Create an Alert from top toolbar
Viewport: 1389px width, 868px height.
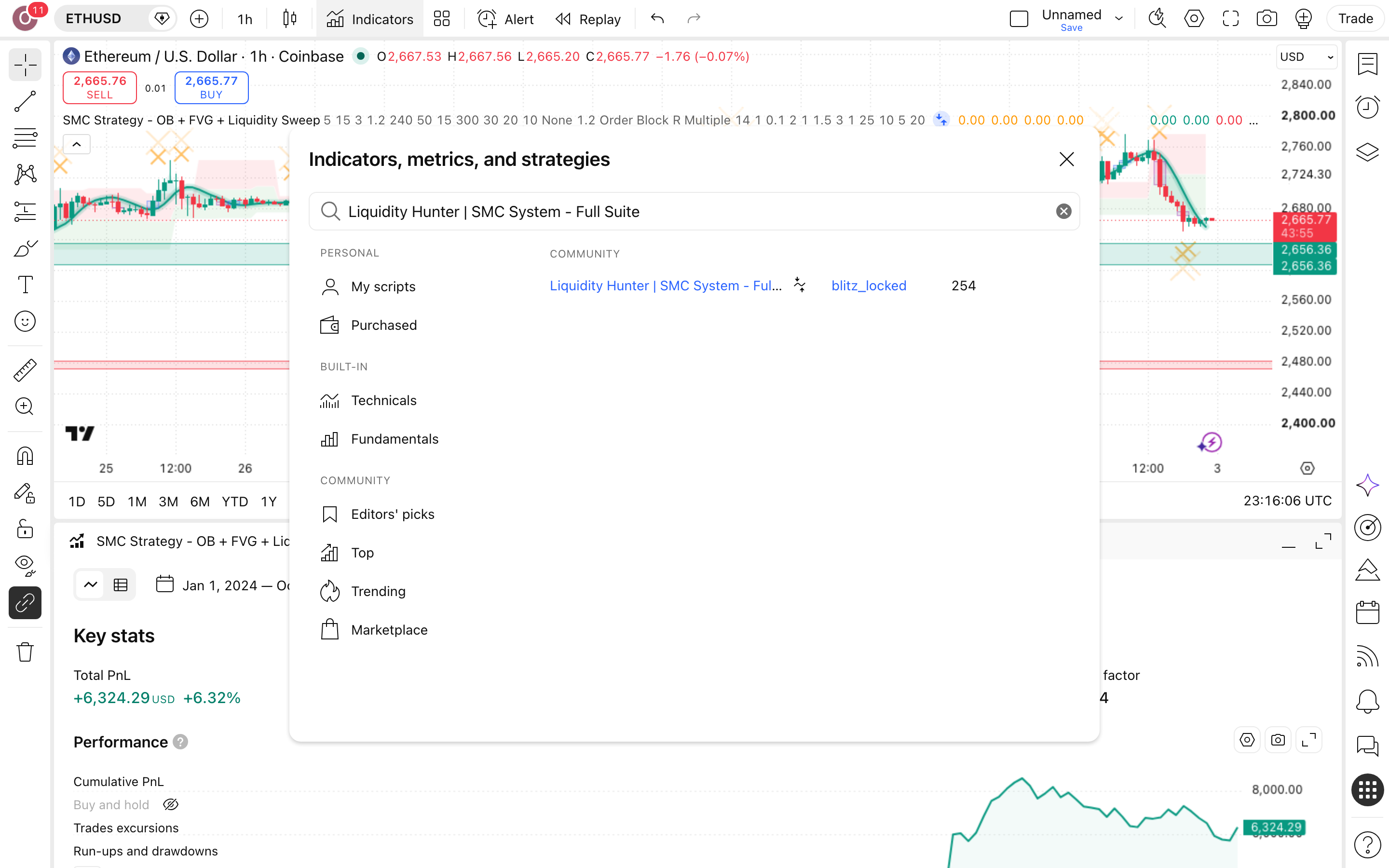[505, 19]
